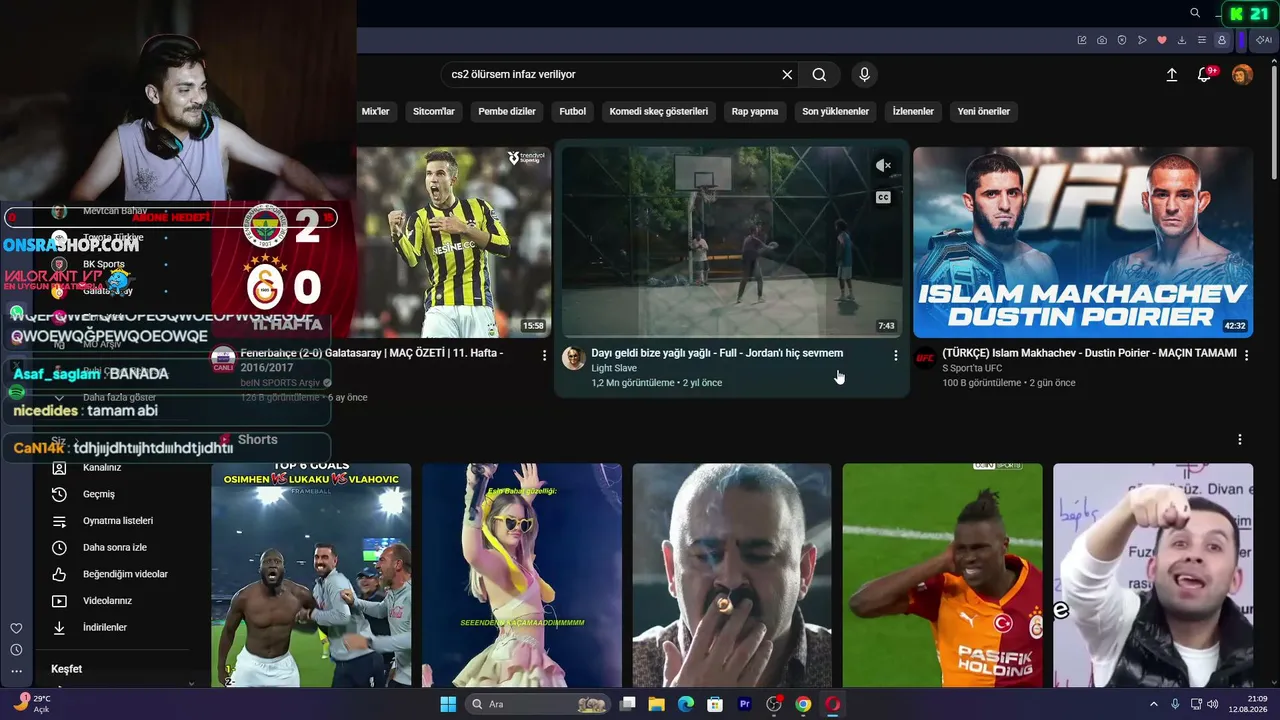1280x720 pixels.
Task: Show hidden system tray icons chevron
Action: (1153, 704)
